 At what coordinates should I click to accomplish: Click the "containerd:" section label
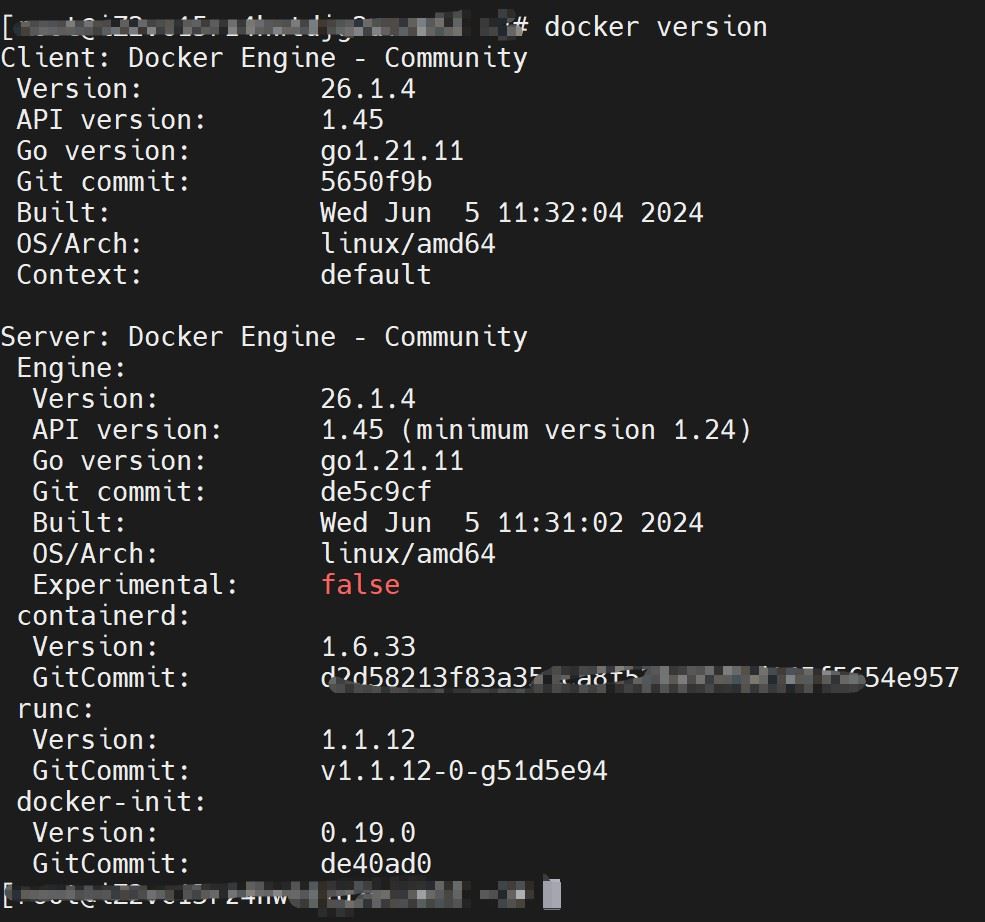(x=104, y=616)
